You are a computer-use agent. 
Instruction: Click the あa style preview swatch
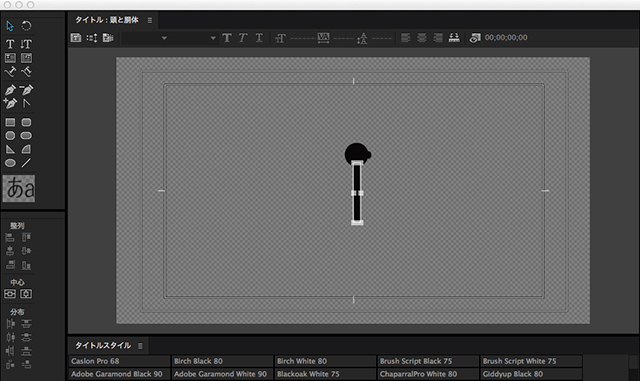tap(19, 189)
